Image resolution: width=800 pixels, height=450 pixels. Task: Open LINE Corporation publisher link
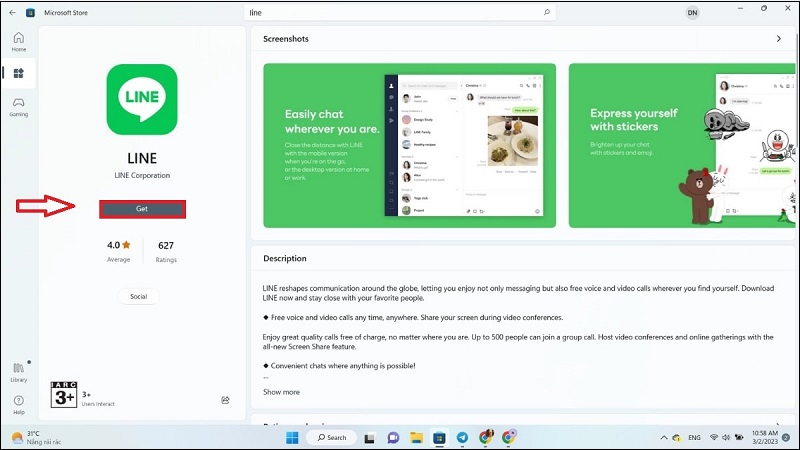click(142, 176)
